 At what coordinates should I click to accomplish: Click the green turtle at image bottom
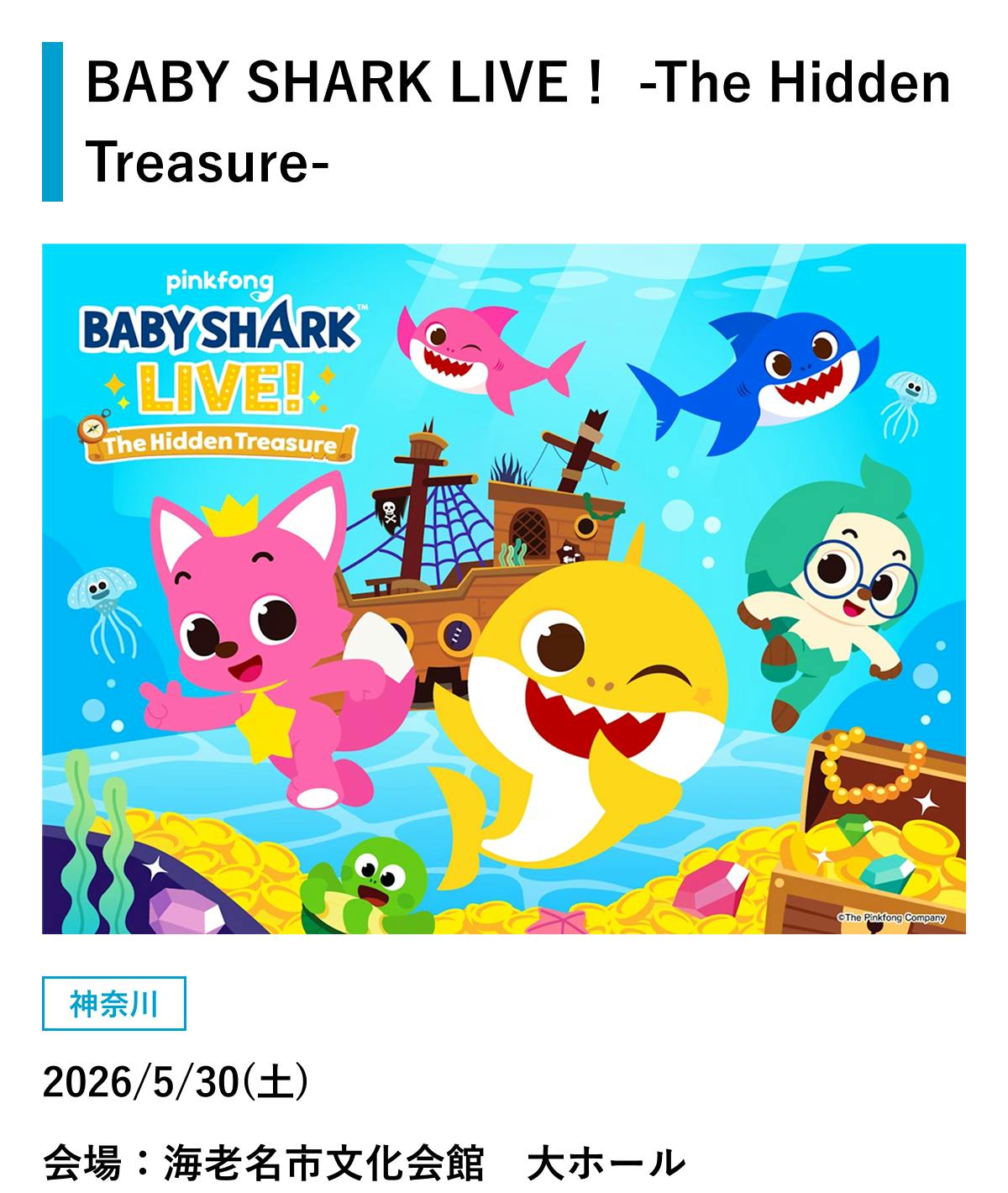point(368,891)
